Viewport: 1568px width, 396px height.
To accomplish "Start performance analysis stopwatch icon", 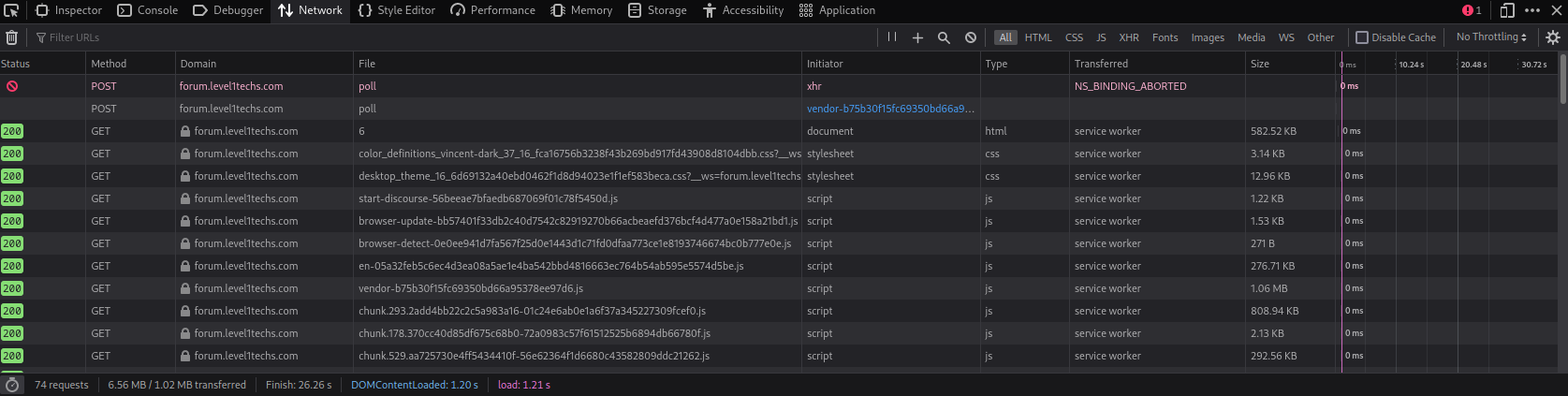I will pyautogui.click(x=12, y=385).
